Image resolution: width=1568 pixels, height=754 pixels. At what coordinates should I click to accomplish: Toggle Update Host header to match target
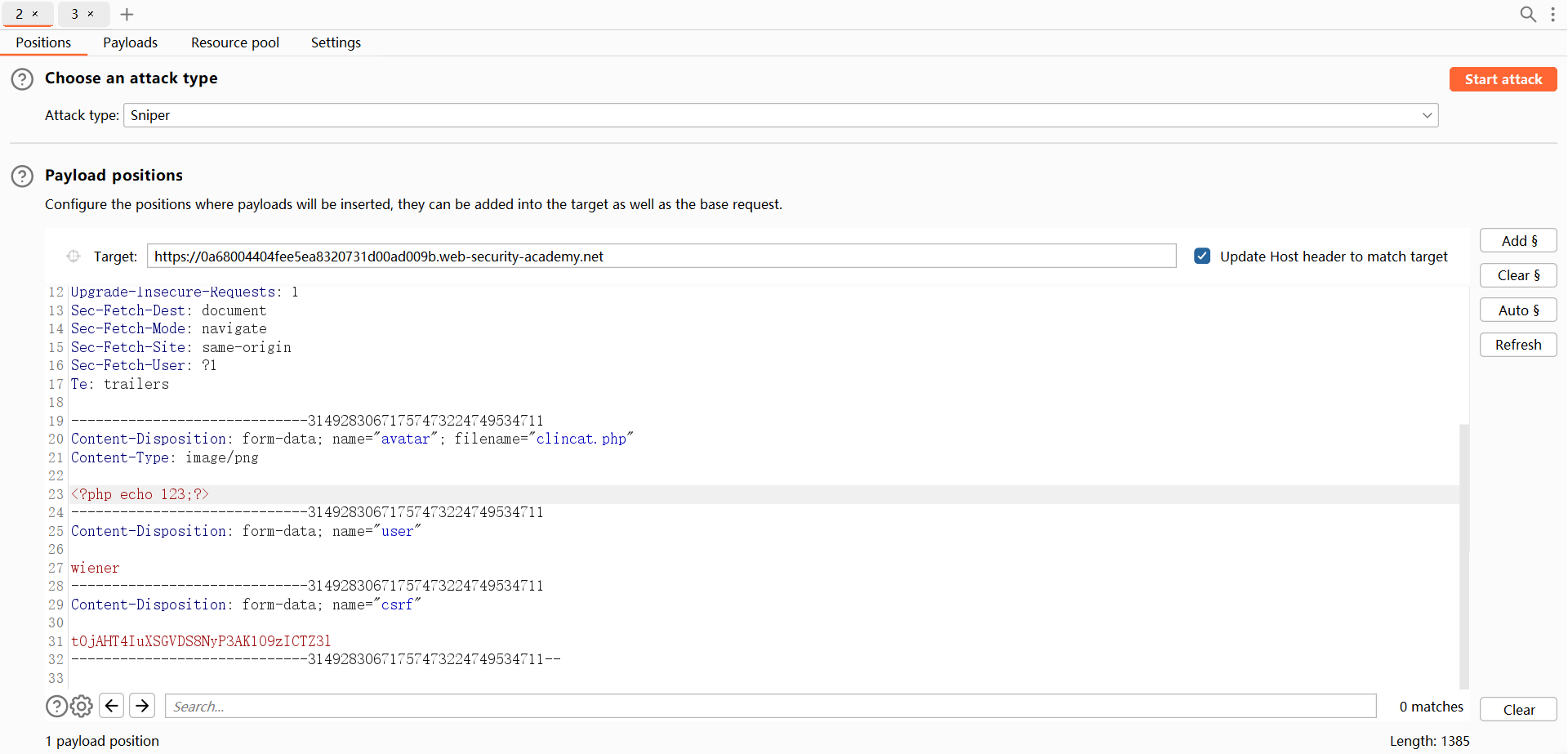coord(1202,257)
